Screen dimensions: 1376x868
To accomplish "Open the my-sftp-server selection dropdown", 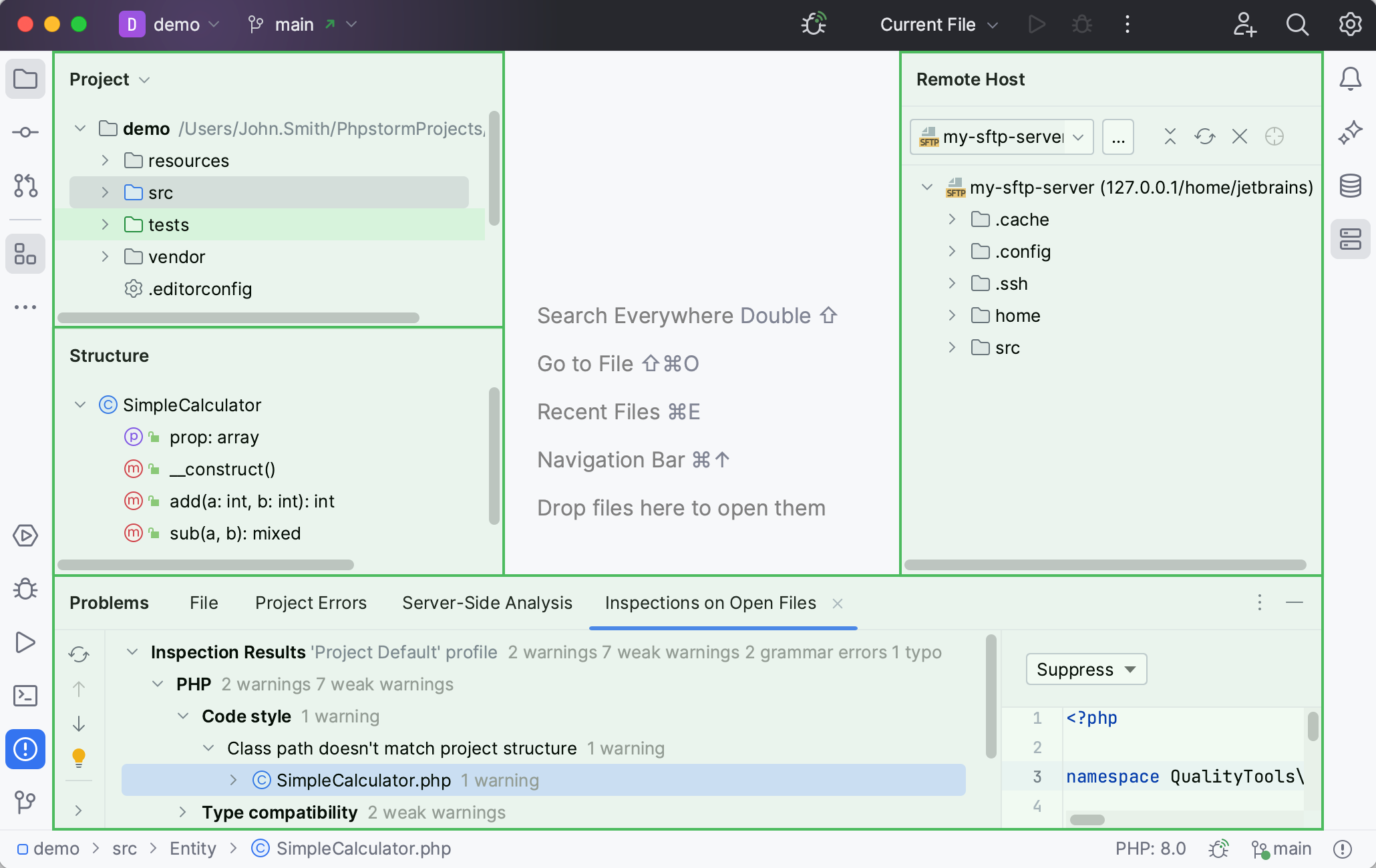I will (x=1001, y=137).
